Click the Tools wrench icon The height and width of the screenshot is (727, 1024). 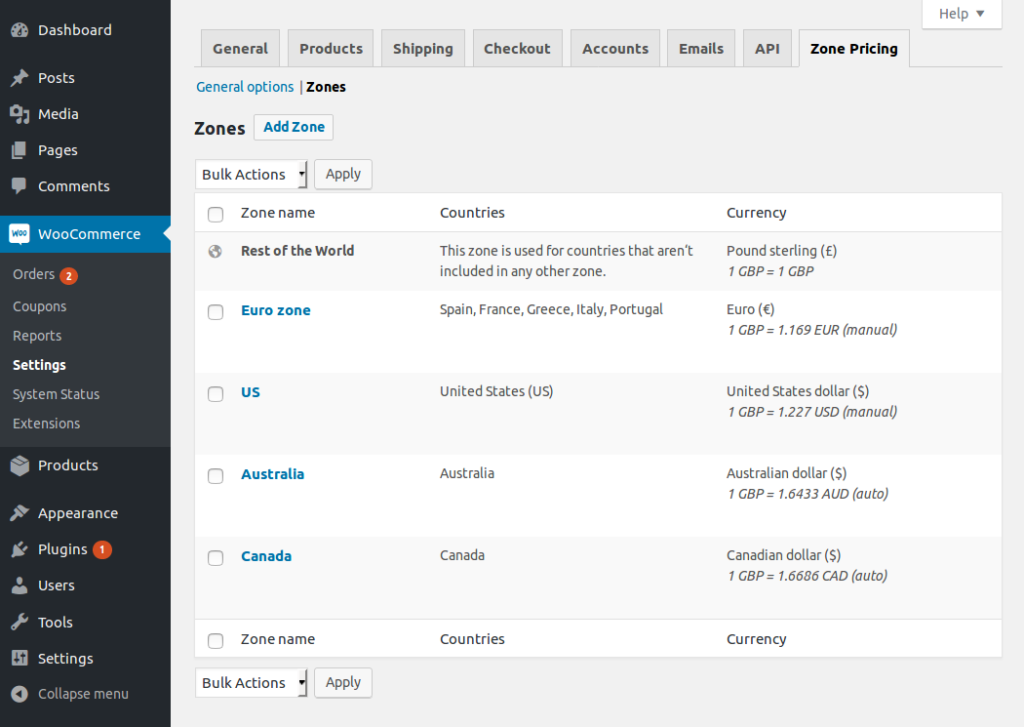click(x=19, y=622)
